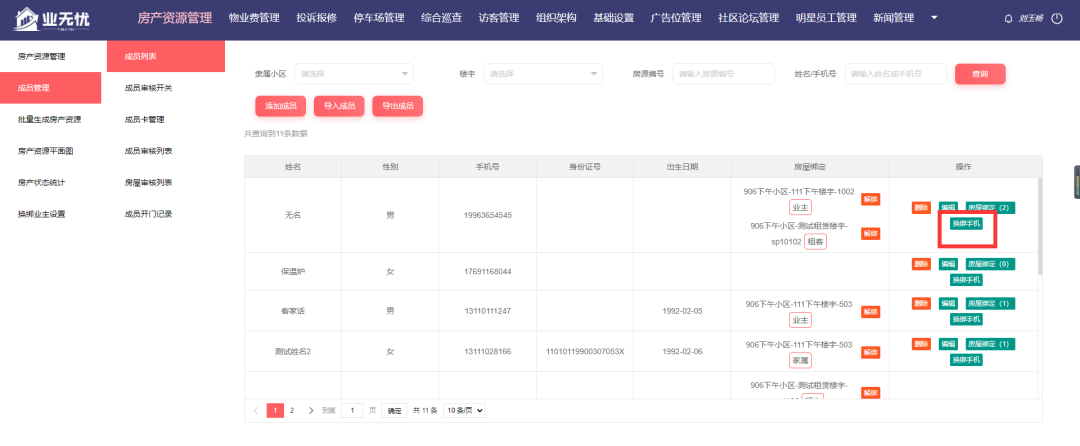Open the 隶属小区 dropdown
Viewport: 1080px width, 446px height.
click(x=354, y=74)
